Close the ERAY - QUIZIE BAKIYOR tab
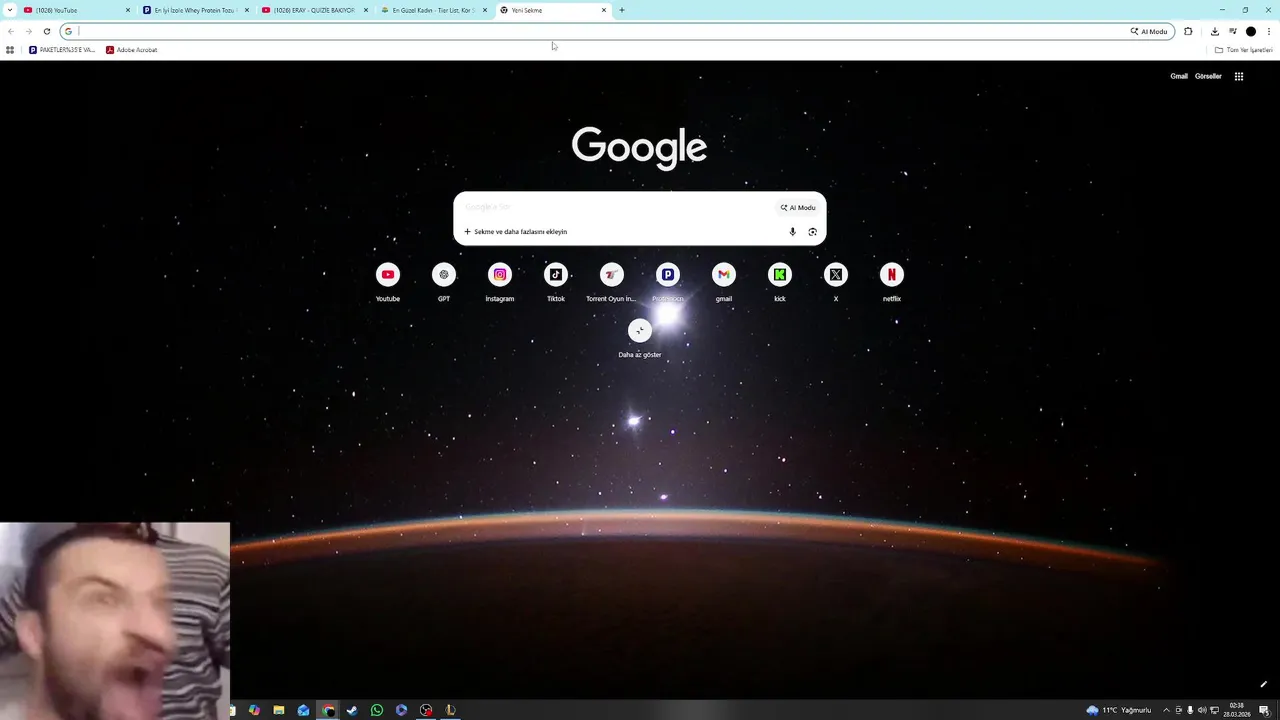1280x720 pixels. [366, 10]
